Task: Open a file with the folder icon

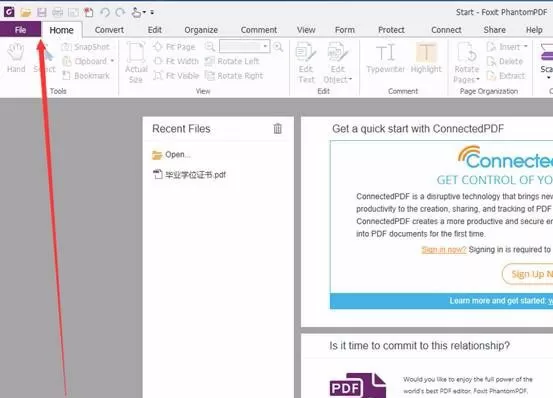Action: [x=25, y=13]
